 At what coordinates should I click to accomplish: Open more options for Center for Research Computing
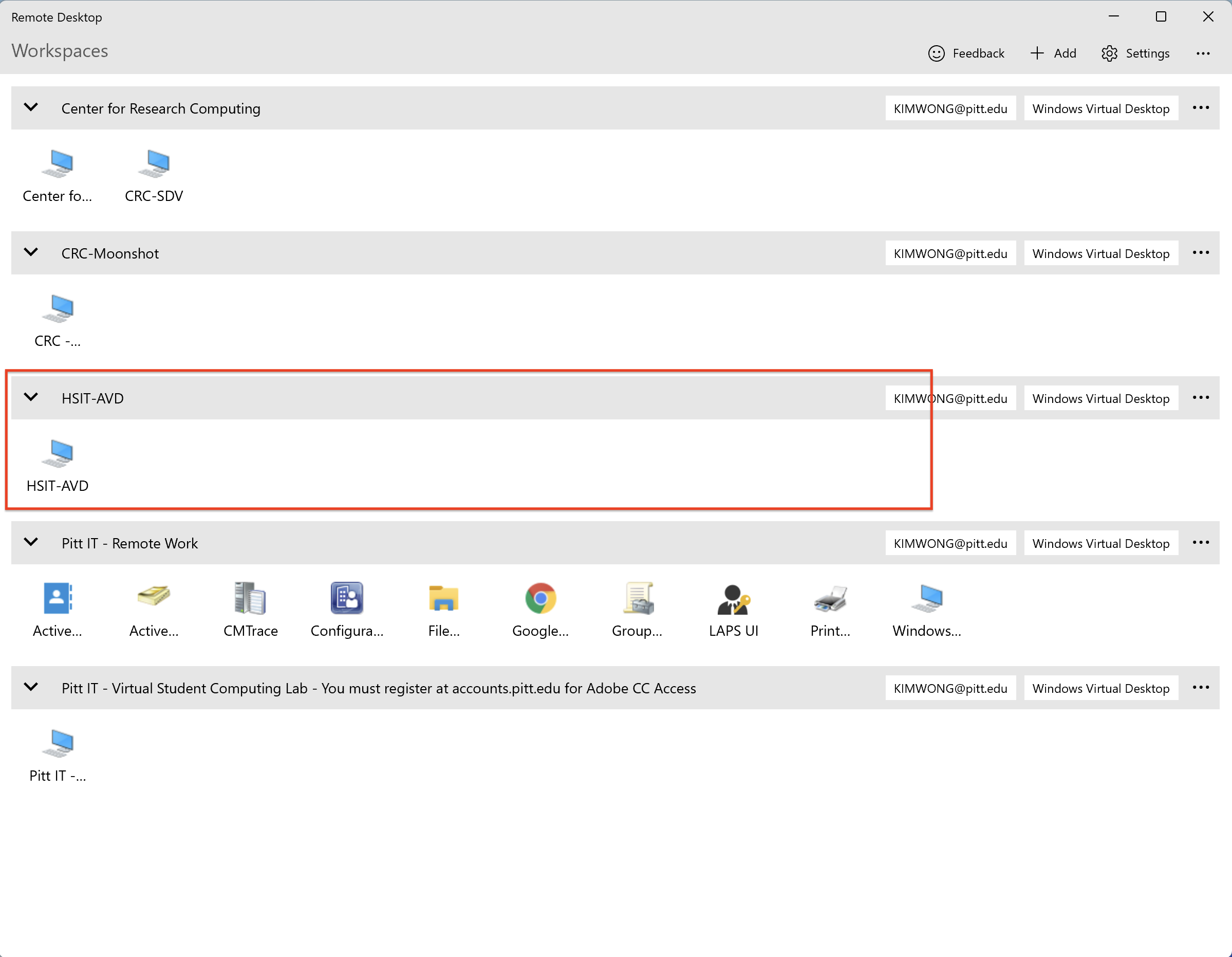point(1201,108)
